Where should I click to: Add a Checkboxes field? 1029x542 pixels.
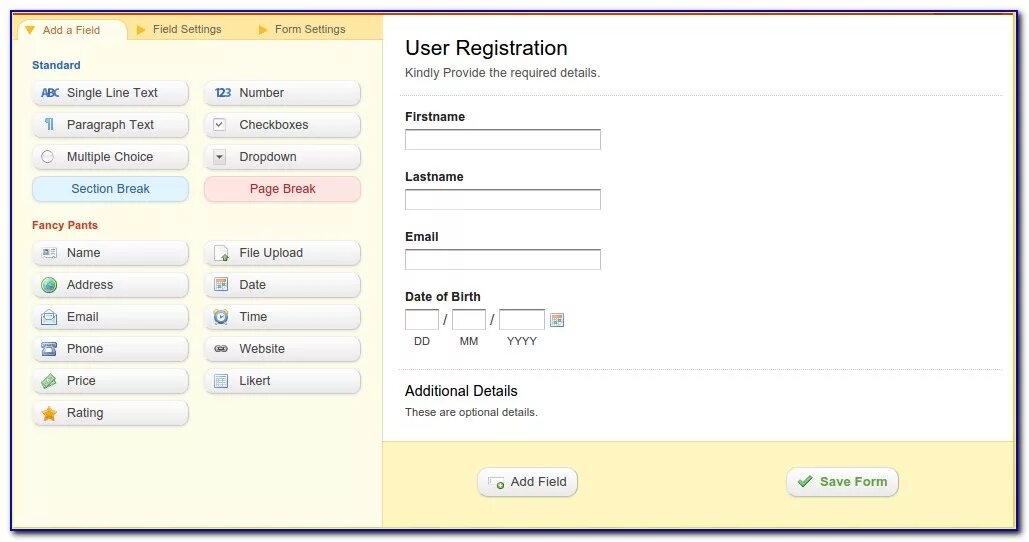(x=282, y=125)
